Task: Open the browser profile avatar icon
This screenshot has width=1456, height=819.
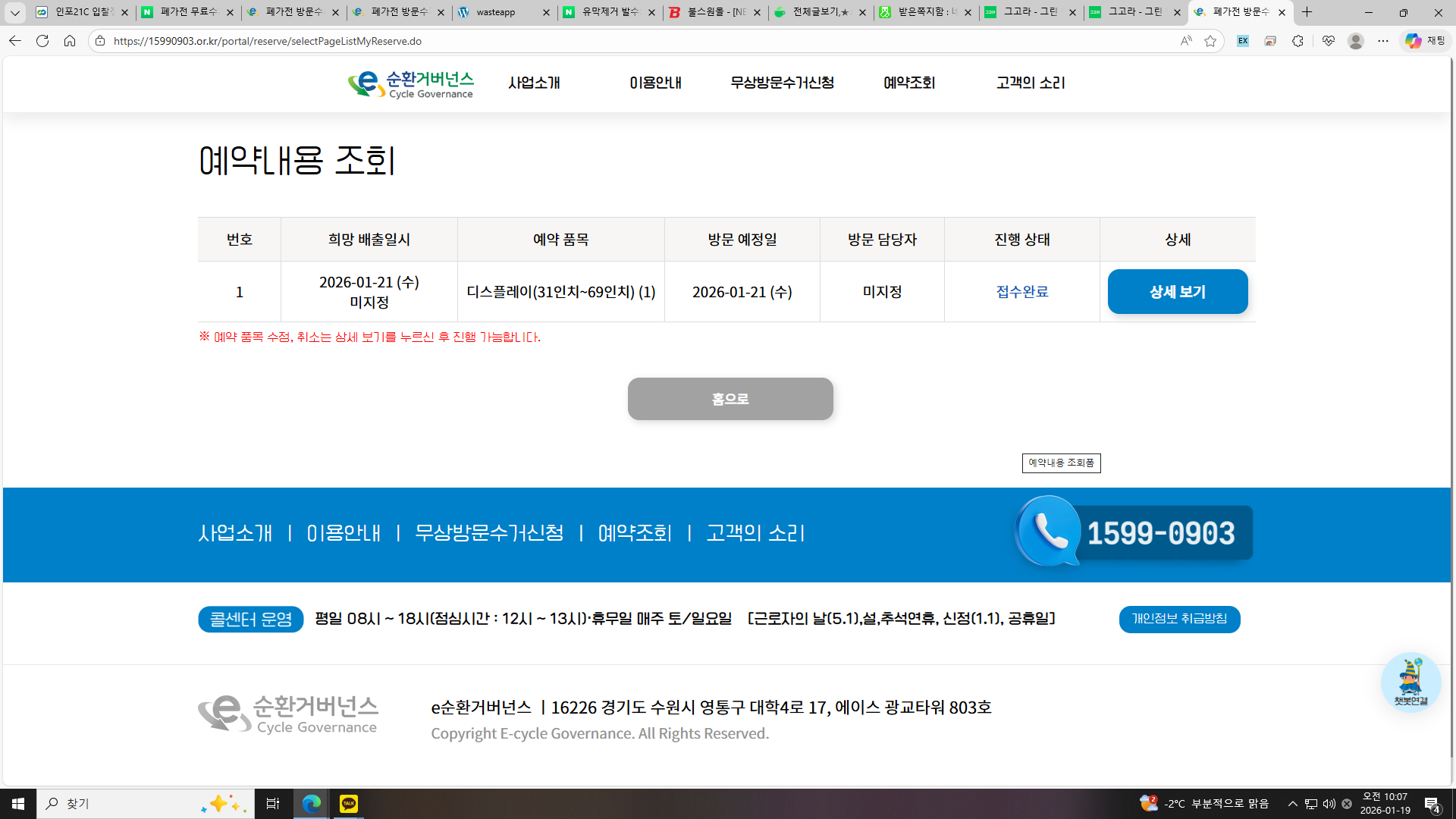Action: [1356, 41]
